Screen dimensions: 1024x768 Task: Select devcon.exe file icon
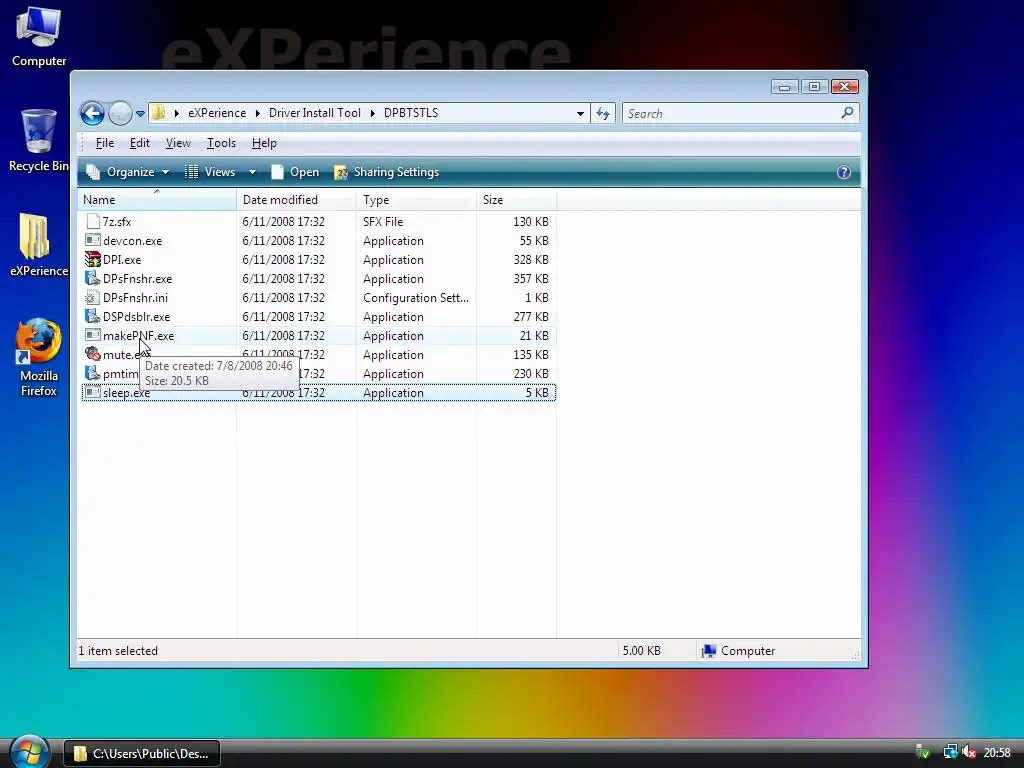[93, 240]
